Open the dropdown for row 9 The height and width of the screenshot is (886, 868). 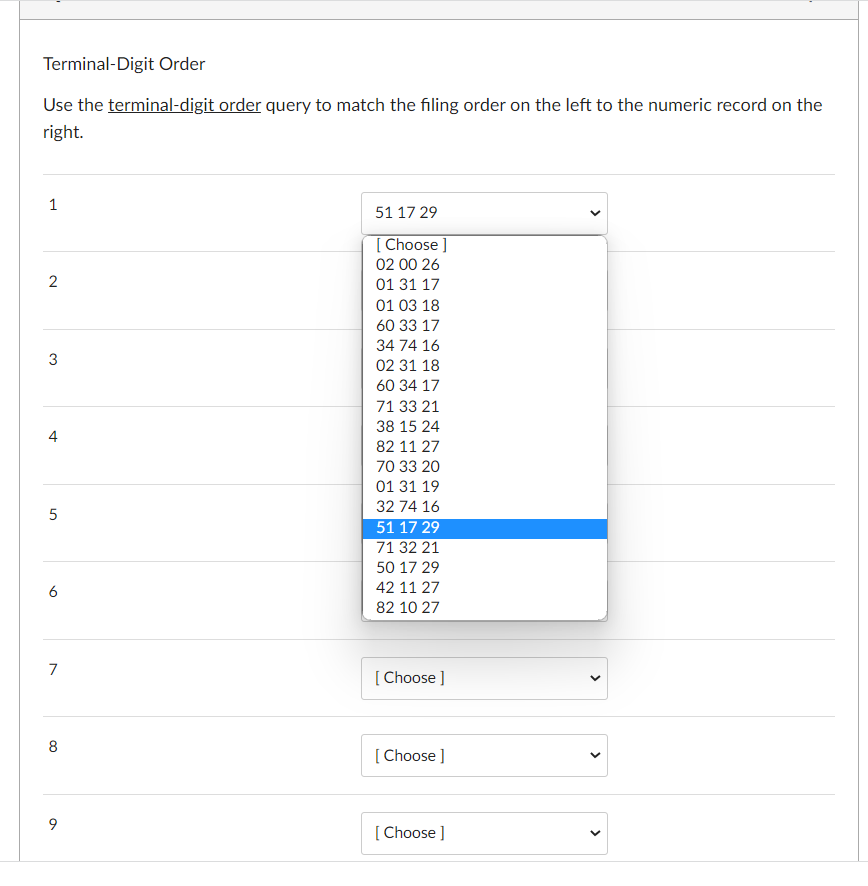(x=484, y=833)
